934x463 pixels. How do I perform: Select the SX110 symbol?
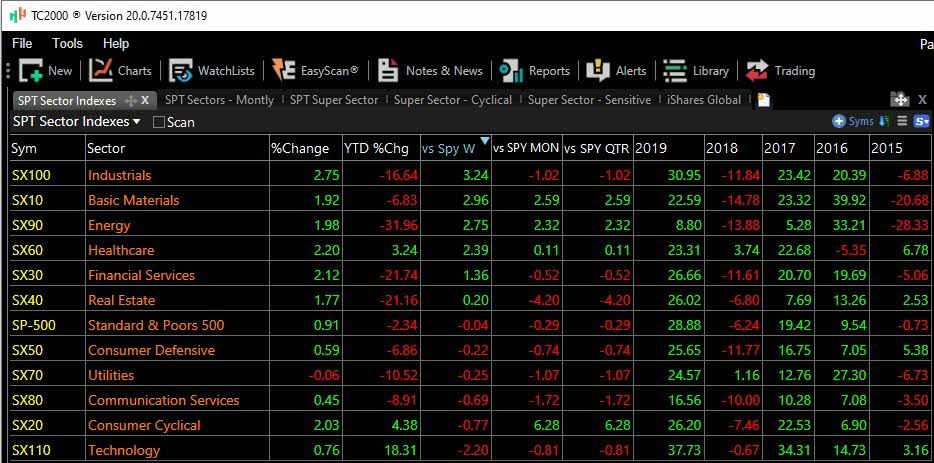click(x=31, y=450)
